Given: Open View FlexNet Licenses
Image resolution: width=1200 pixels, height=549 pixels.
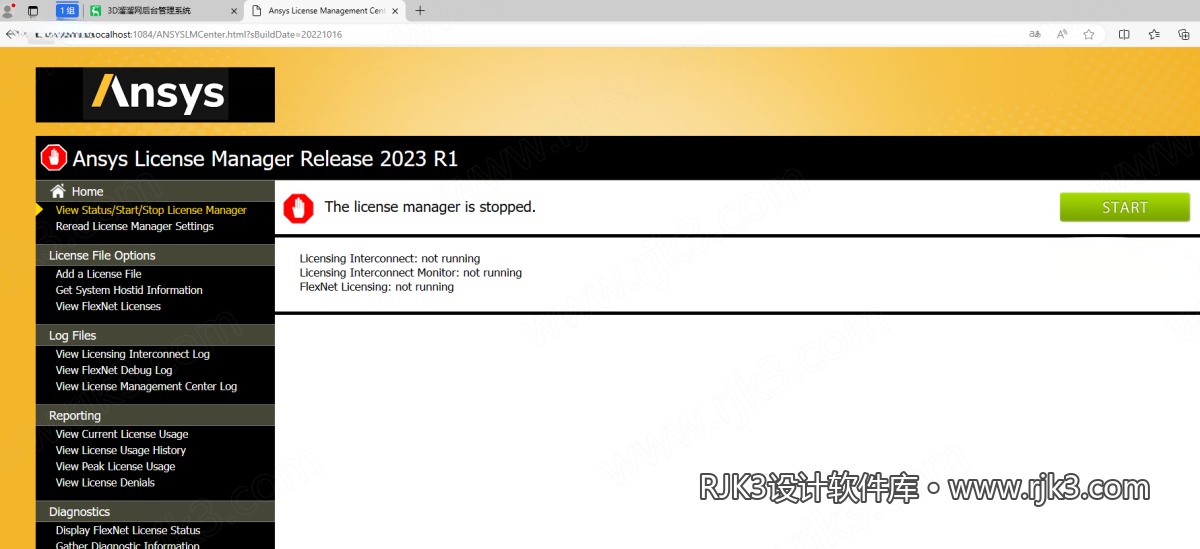Looking at the screenshot, I should pyautogui.click(x=108, y=306).
